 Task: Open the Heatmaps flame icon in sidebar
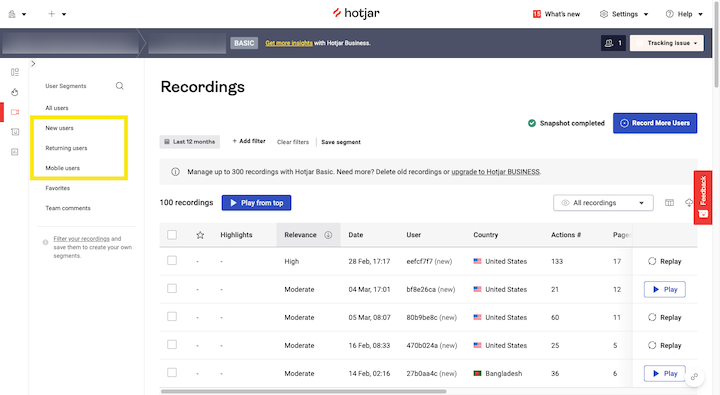coord(15,92)
